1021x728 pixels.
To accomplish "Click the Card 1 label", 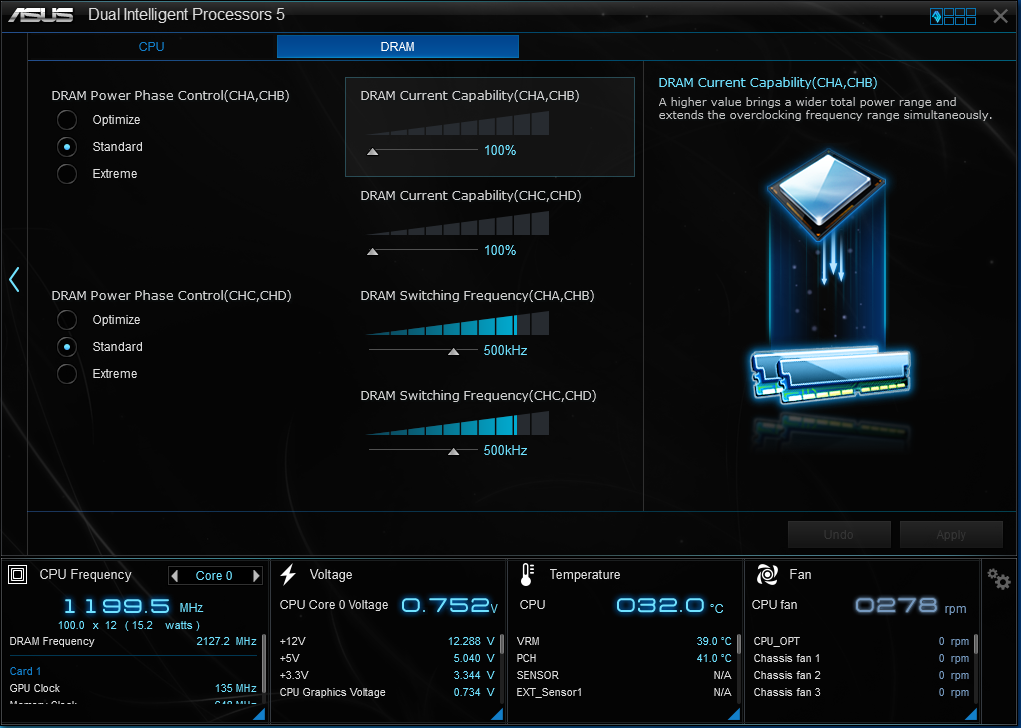I will point(25,671).
